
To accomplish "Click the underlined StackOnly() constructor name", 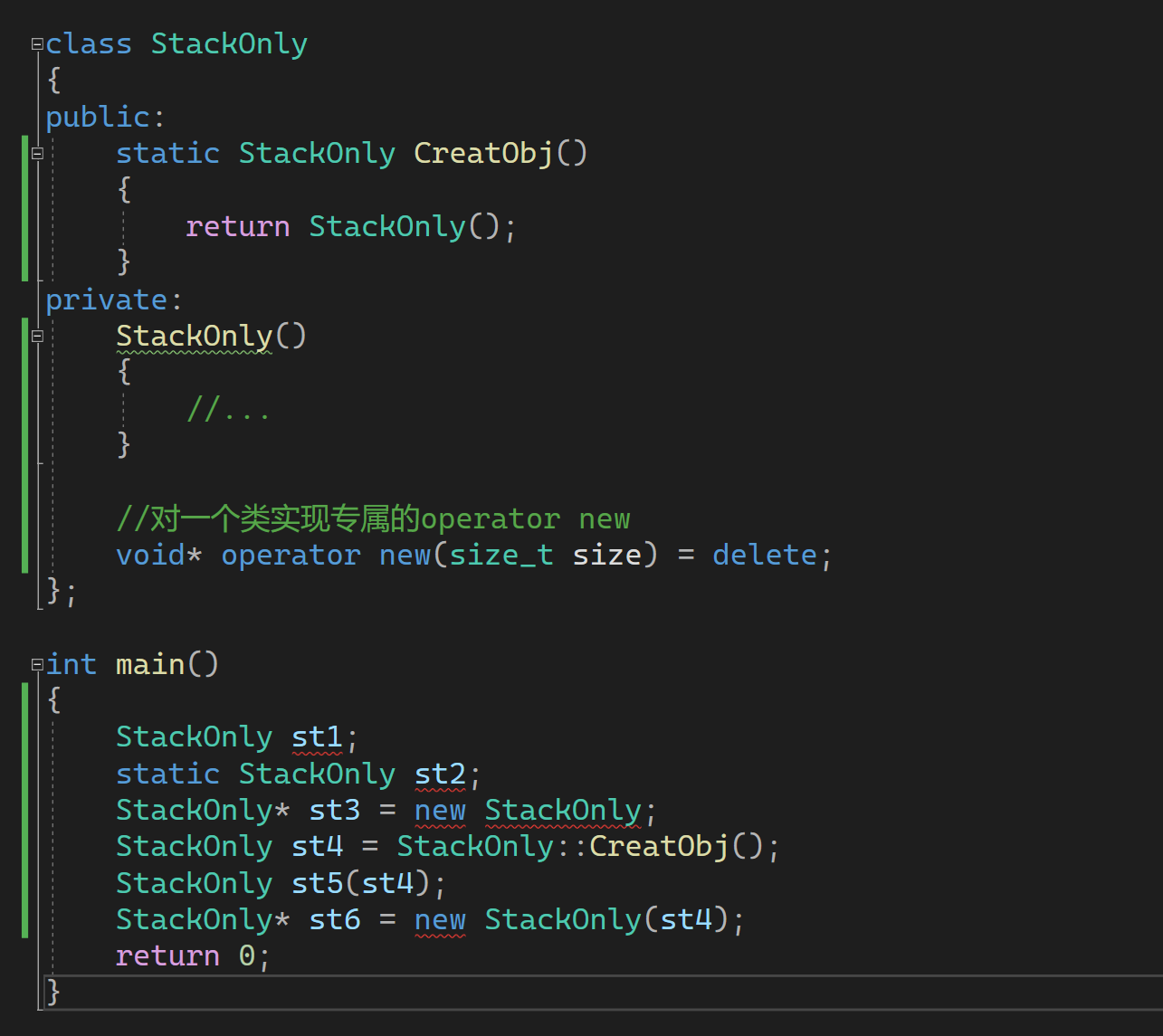I will point(194,336).
